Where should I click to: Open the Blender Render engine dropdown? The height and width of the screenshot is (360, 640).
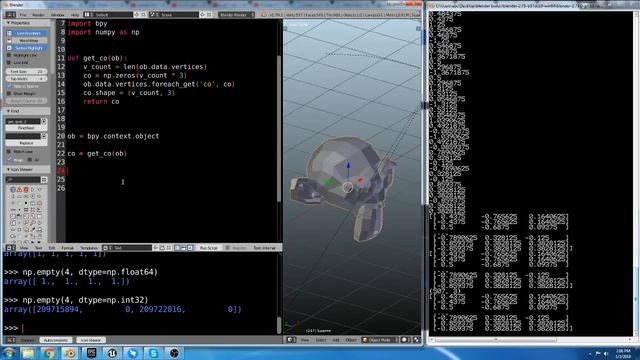click(x=236, y=15)
